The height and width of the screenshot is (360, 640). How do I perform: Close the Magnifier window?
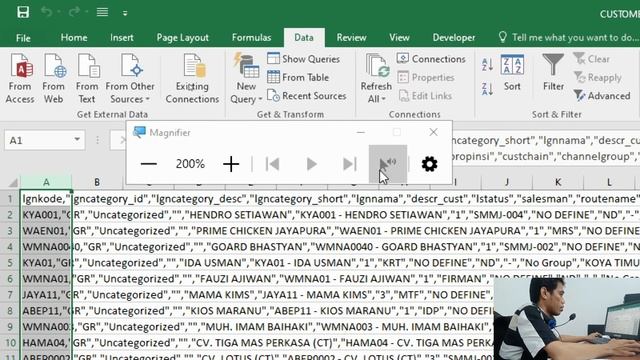(433, 132)
